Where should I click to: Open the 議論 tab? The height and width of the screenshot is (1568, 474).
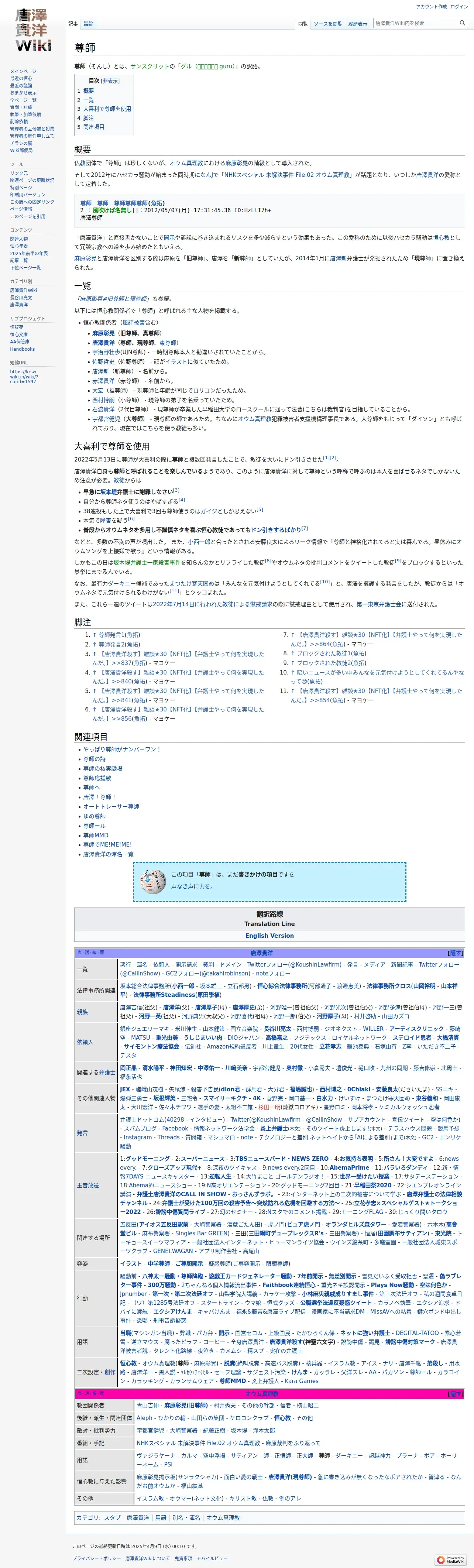point(89,24)
